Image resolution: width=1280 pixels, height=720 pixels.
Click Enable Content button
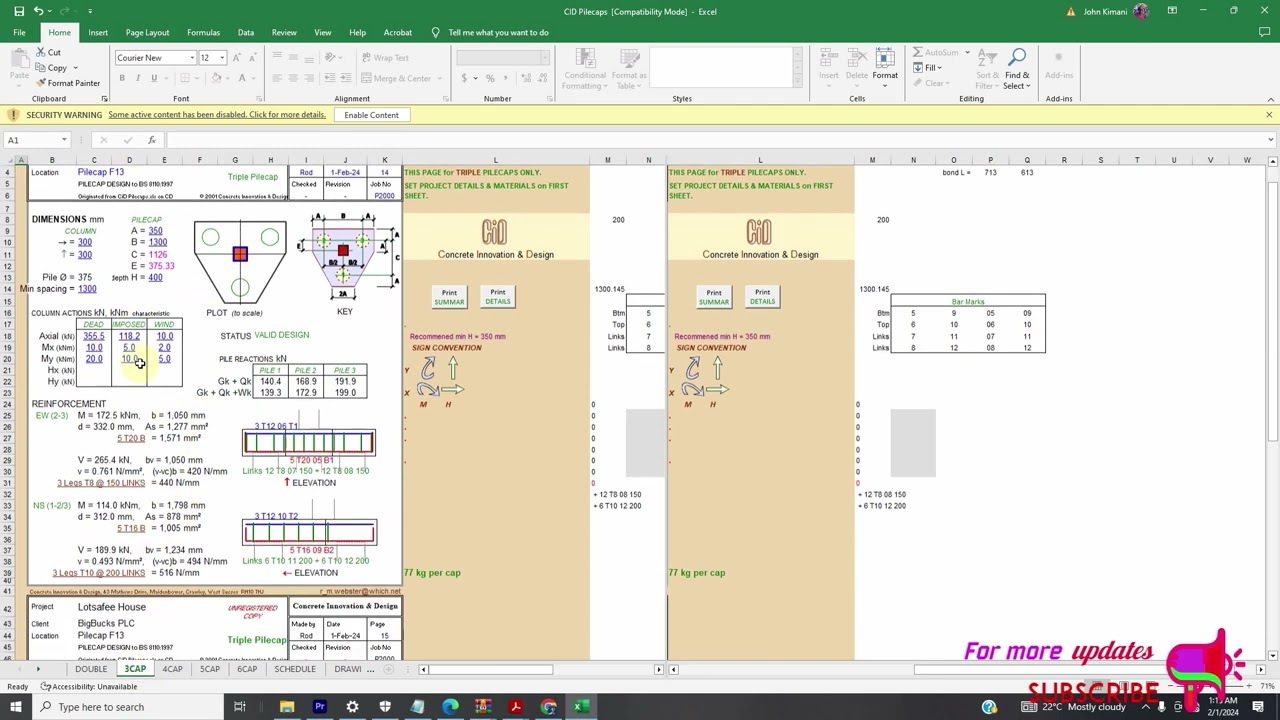[371, 115]
